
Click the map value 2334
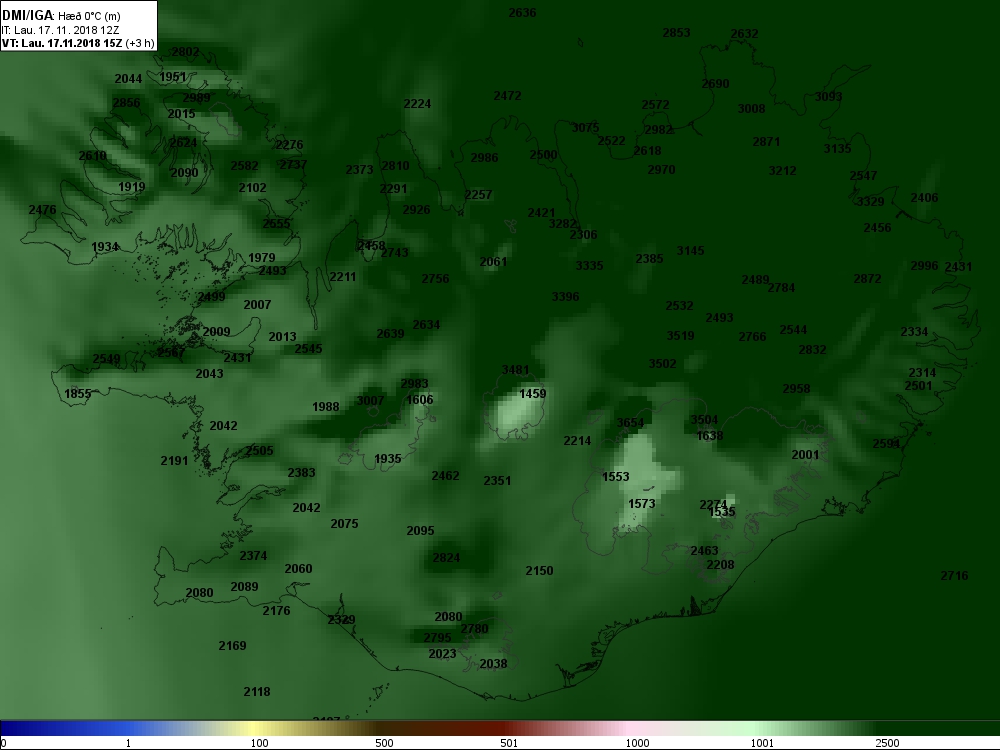click(914, 332)
